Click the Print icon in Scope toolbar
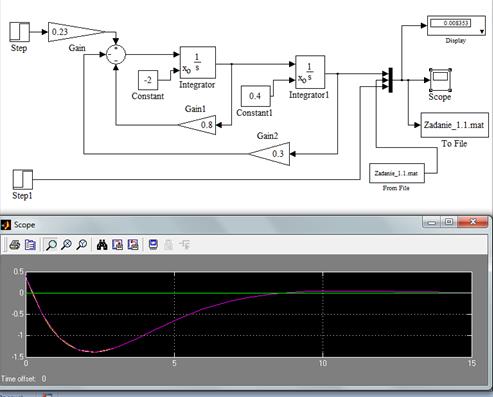 [15, 245]
